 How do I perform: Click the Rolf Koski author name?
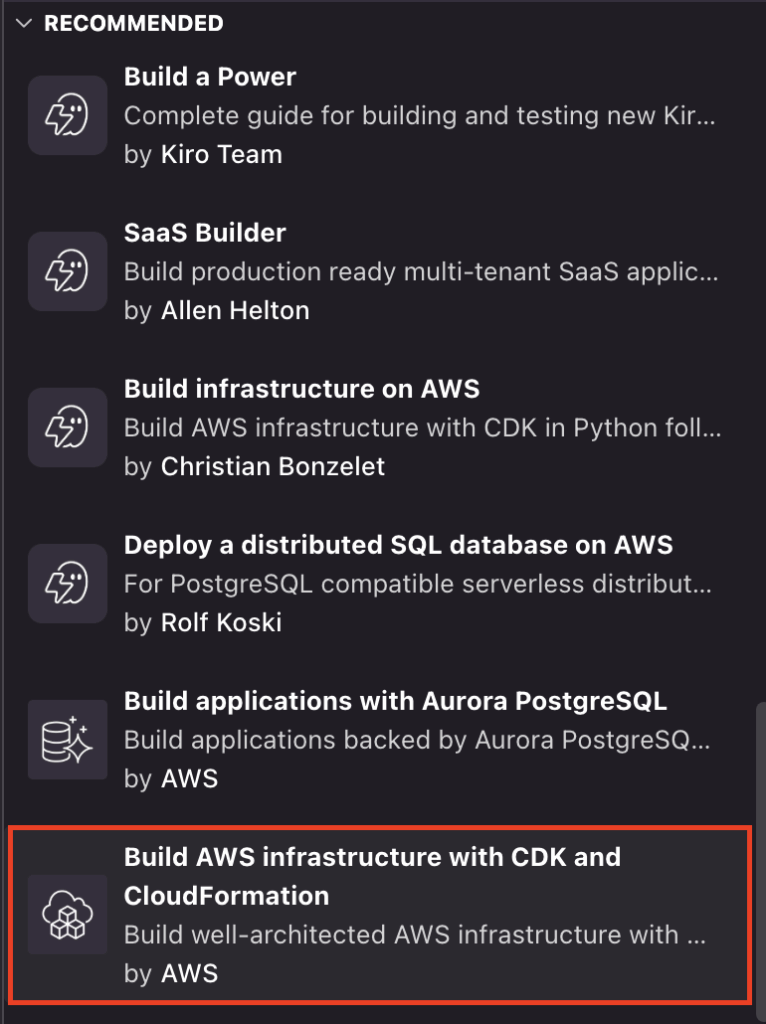click(x=221, y=622)
